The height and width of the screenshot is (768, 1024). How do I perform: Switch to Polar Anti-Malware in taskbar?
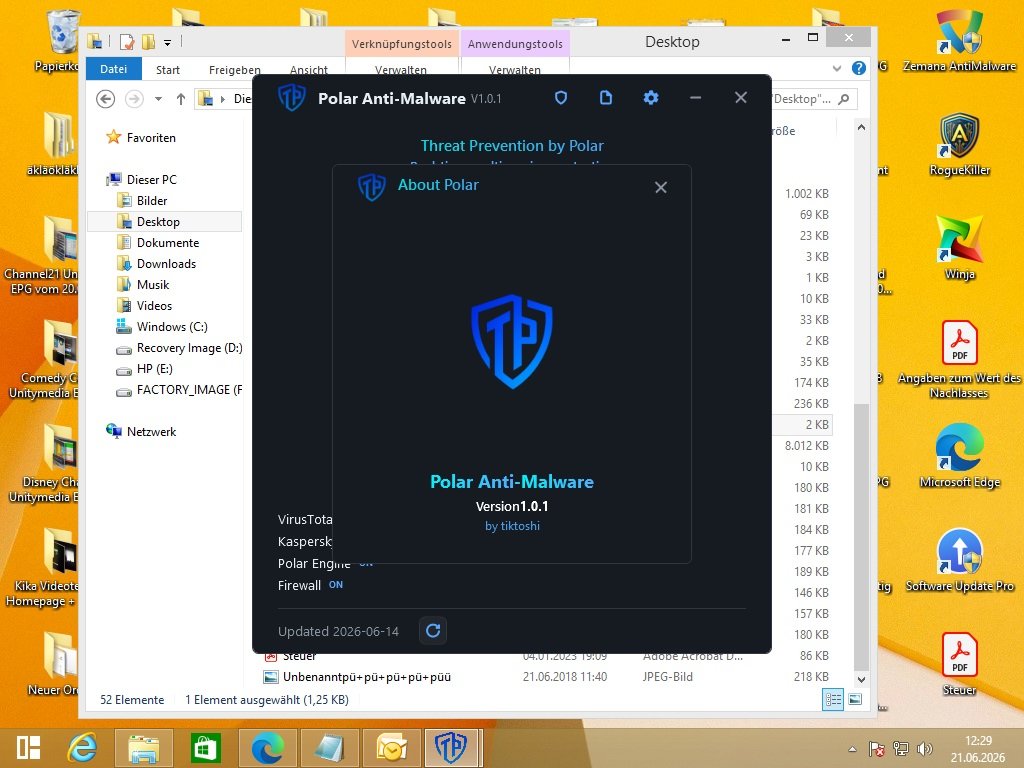(x=452, y=748)
